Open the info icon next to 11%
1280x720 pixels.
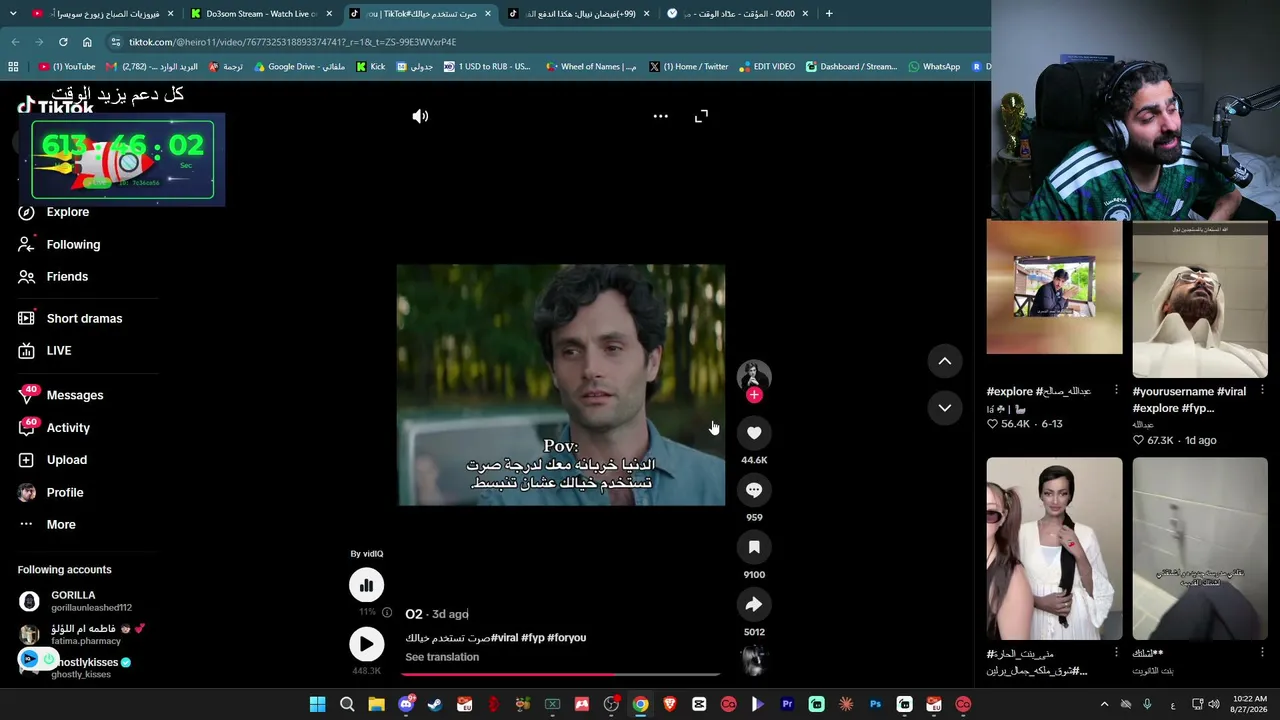click(x=387, y=612)
